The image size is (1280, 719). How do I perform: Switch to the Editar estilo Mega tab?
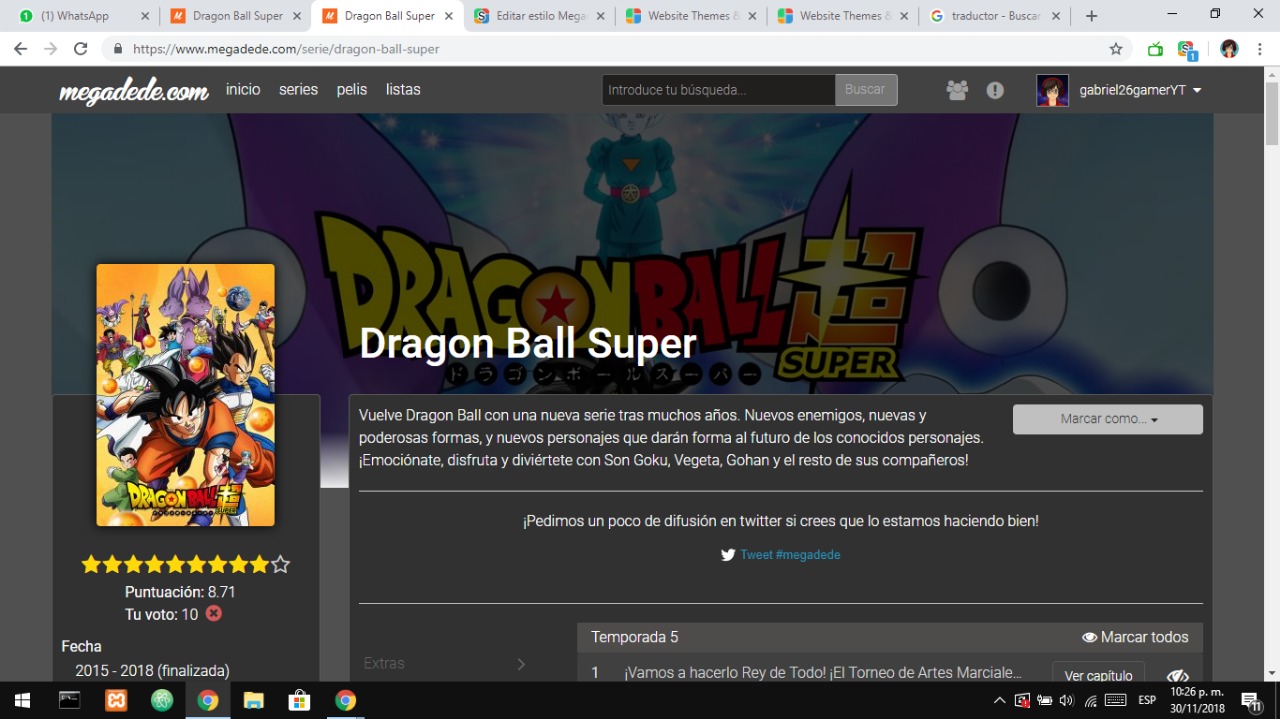[540, 16]
